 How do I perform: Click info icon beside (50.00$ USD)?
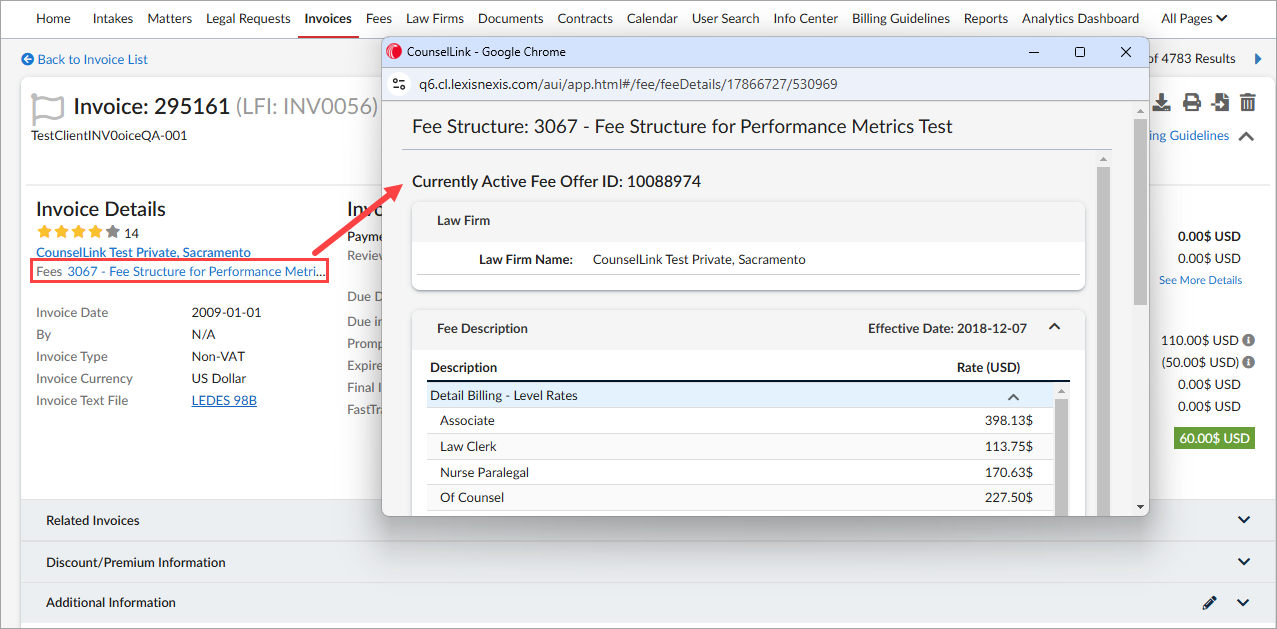(x=1249, y=362)
